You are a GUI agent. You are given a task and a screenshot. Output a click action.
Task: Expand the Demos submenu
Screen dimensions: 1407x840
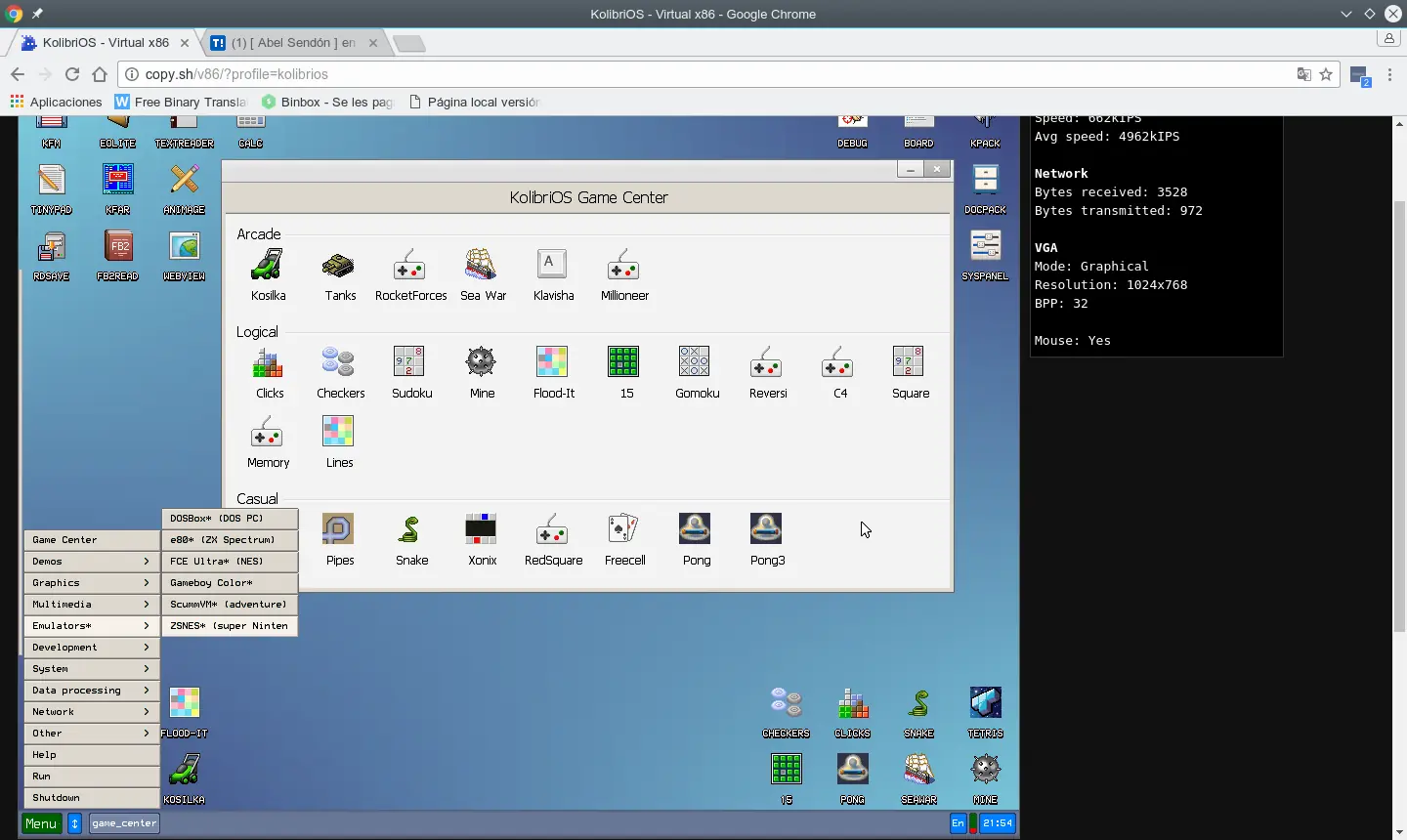coord(92,562)
